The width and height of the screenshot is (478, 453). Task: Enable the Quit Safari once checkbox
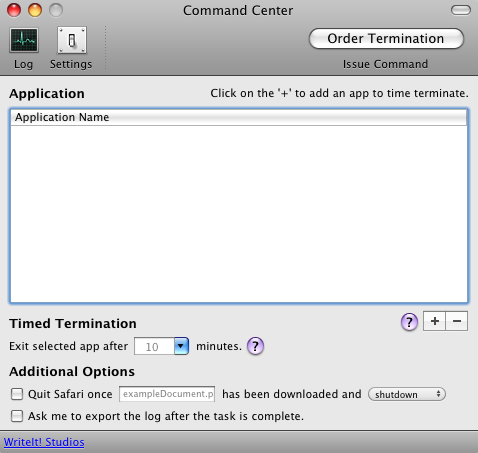coord(17,394)
